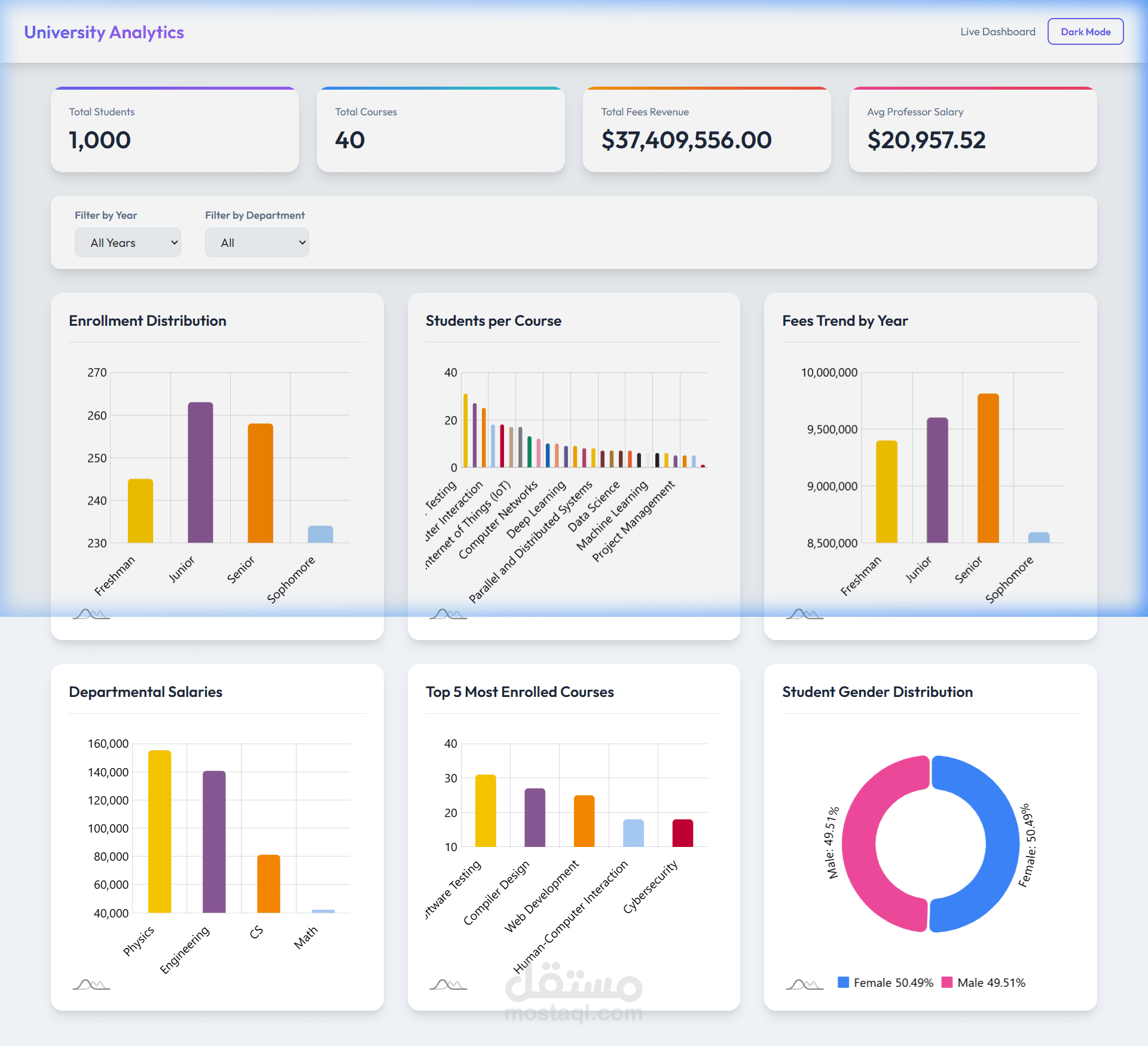Select Cybersecurity bar in Top 5 chart

click(x=683, y=833)
